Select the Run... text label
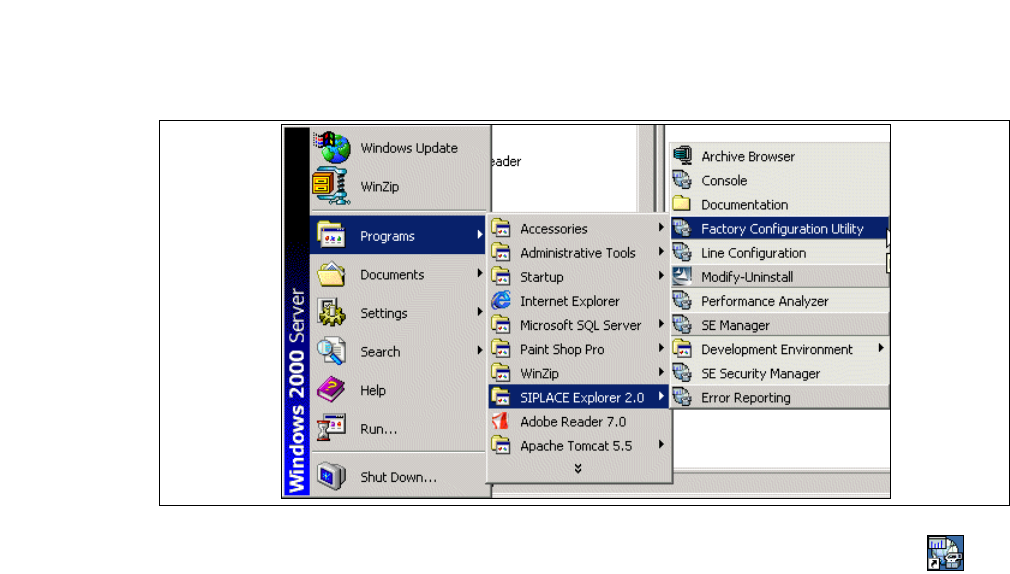1010x574 pixels. coord(379,429)
